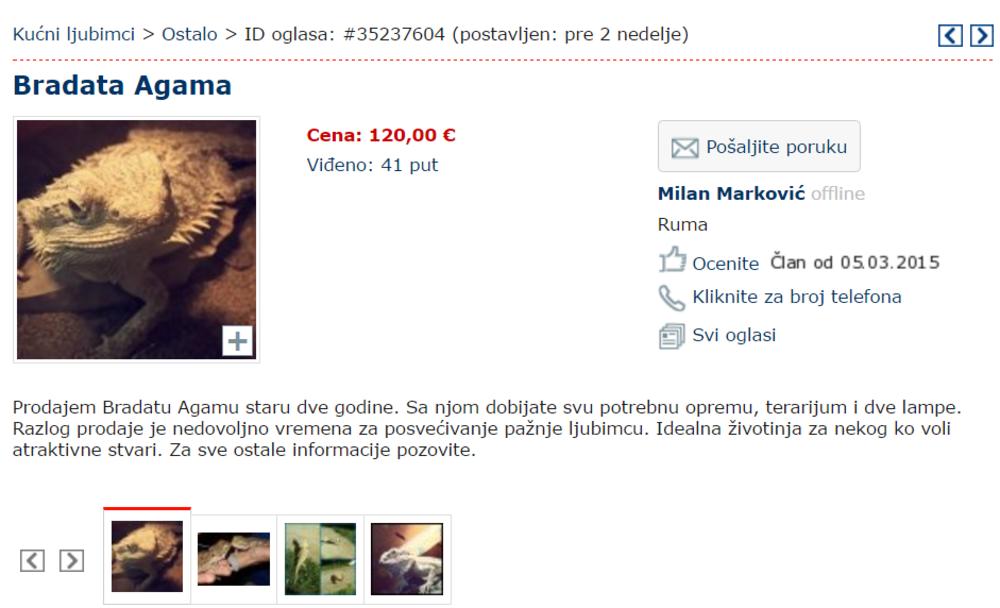Show next thumbnails with gallery right arrow
The image size is (1000, 608).
tap(71, 561)
